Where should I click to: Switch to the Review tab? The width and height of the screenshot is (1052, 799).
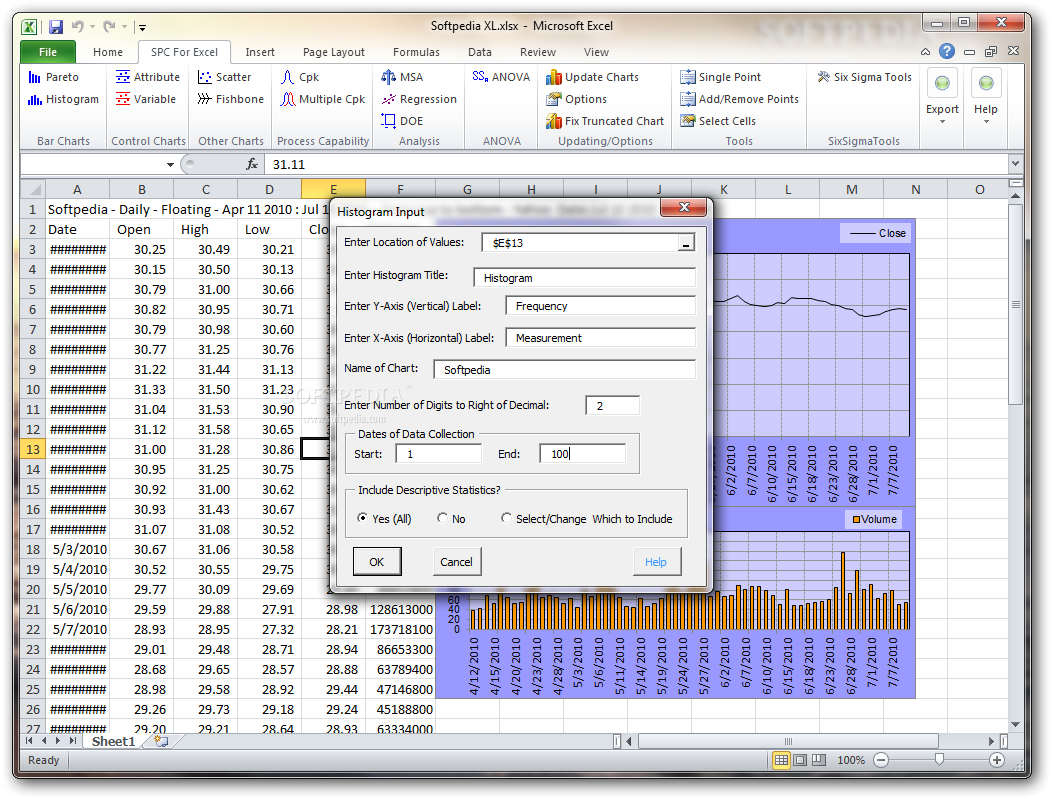coord(537,52)
